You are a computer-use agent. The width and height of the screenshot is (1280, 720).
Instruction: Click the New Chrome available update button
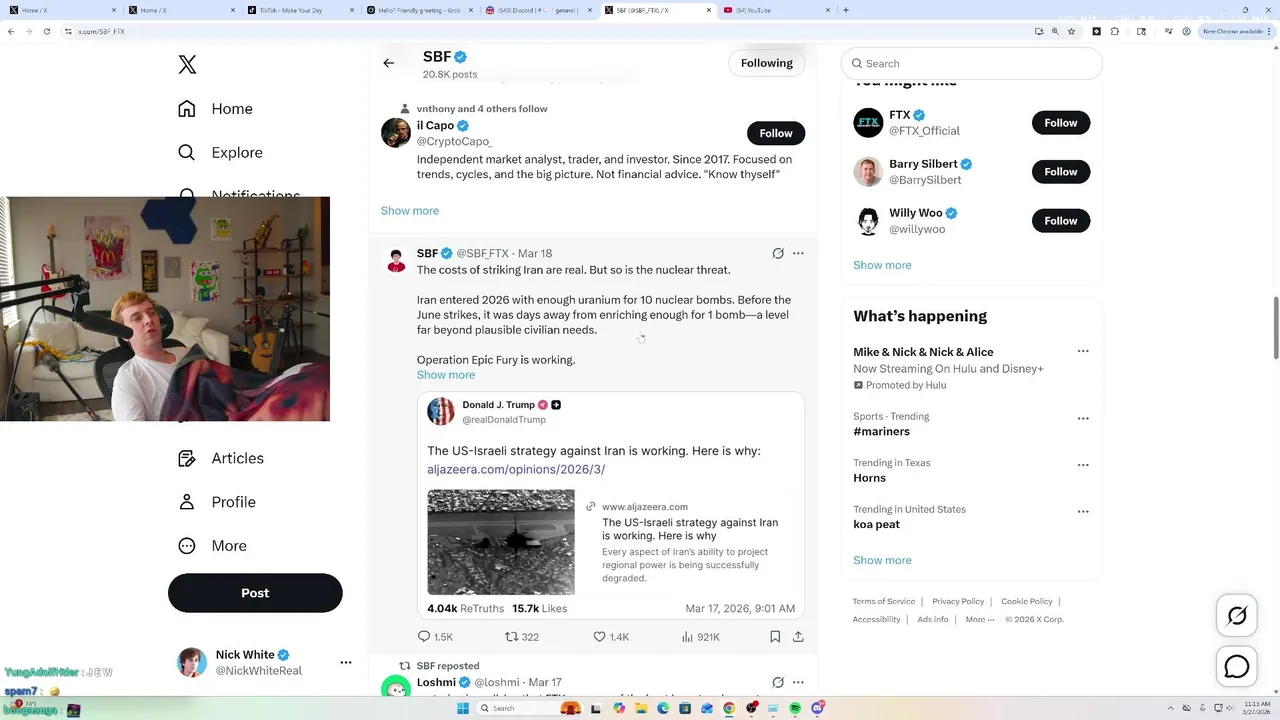(1235, 31)
